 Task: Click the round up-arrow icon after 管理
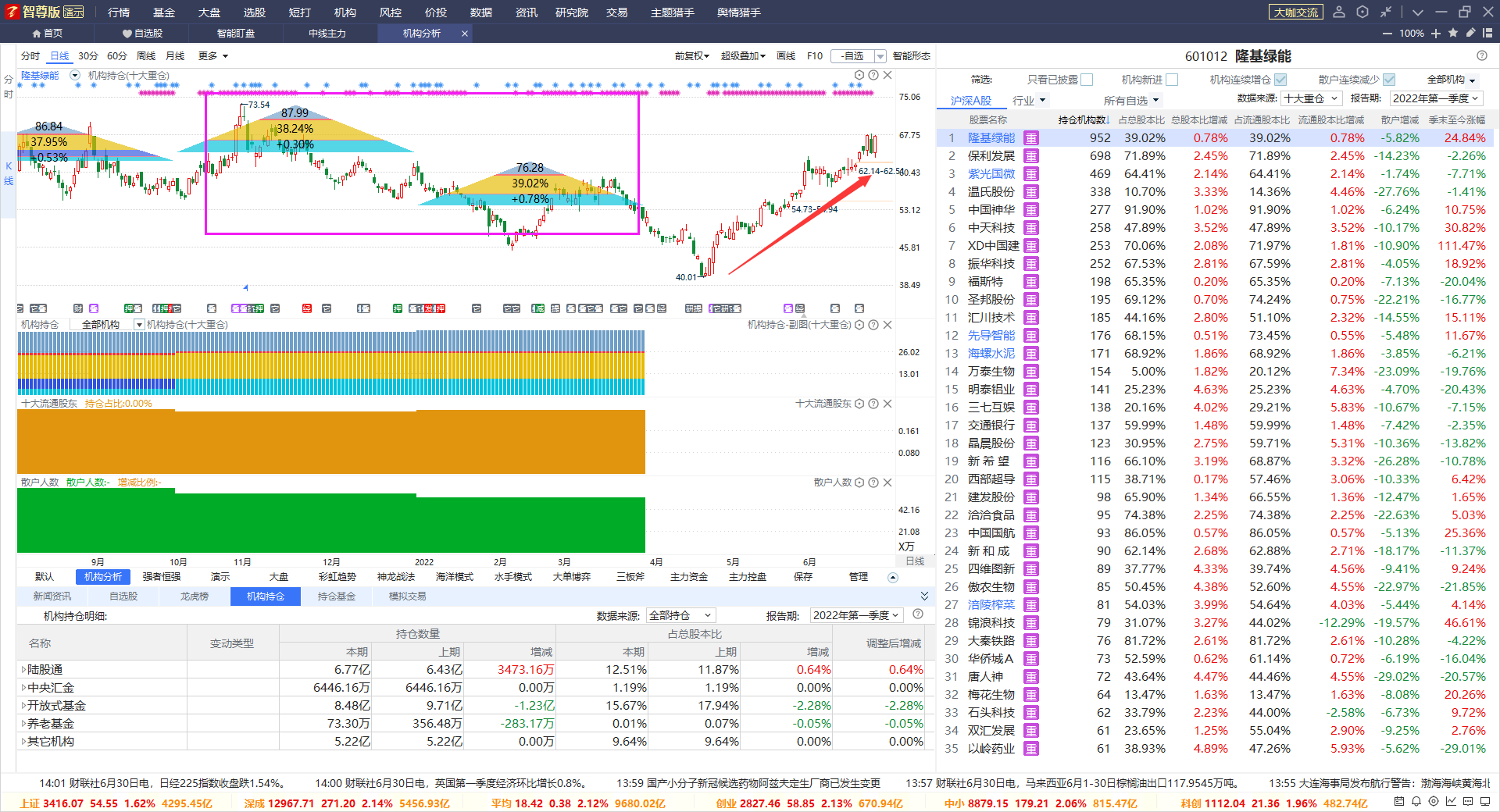[x=893, y=578]
